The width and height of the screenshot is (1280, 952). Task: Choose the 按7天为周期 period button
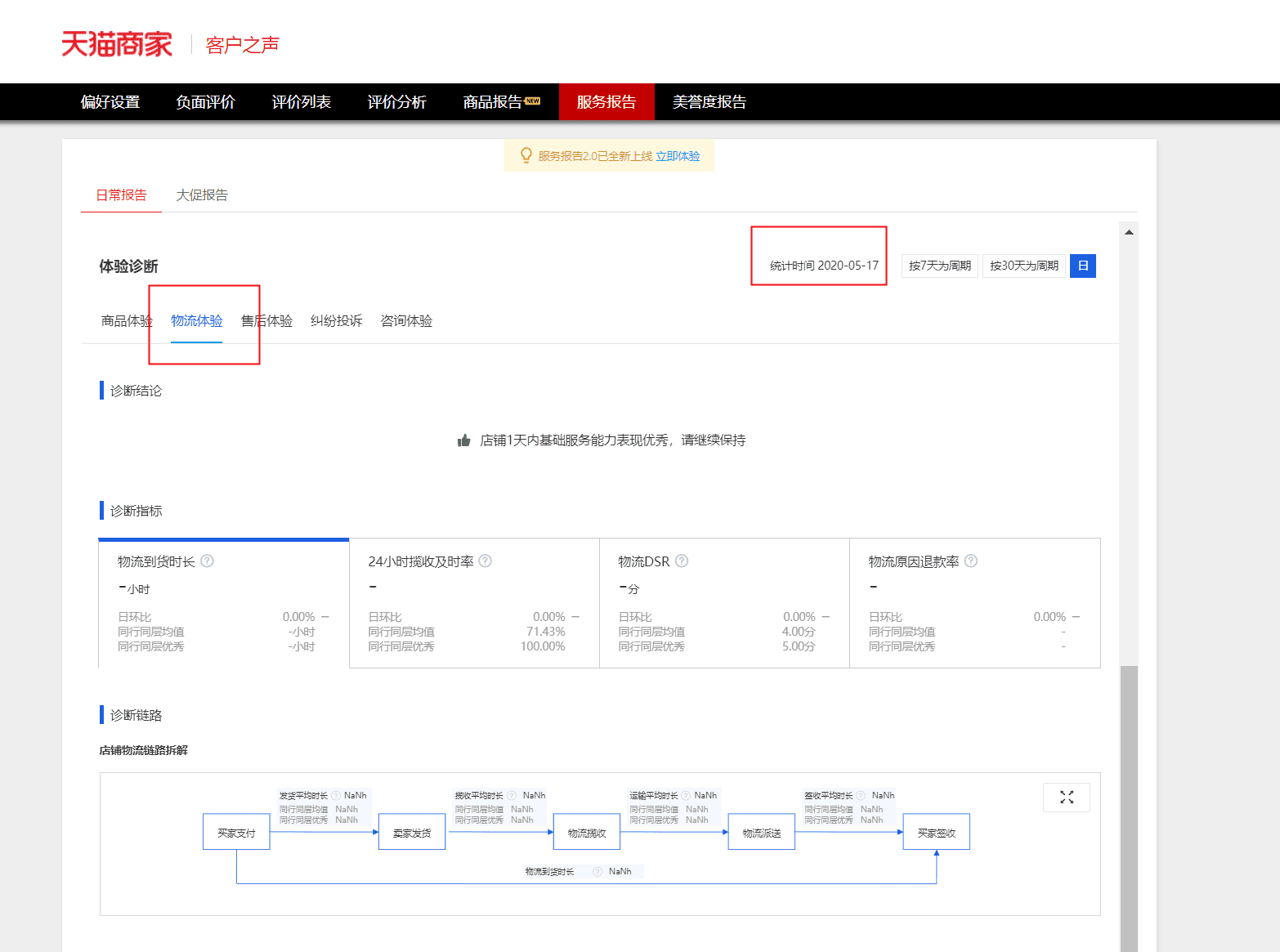point(940,266)
